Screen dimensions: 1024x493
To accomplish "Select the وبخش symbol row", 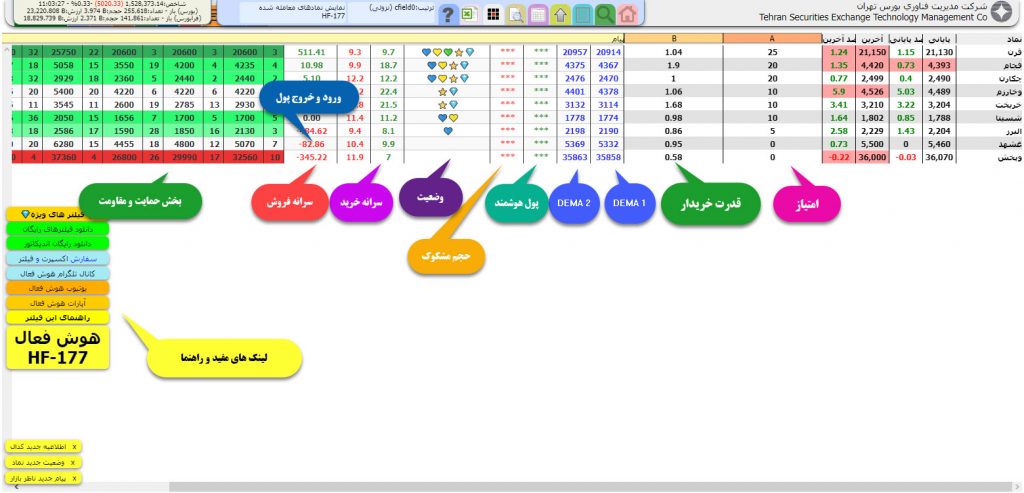I will (x=1004, y=156).
